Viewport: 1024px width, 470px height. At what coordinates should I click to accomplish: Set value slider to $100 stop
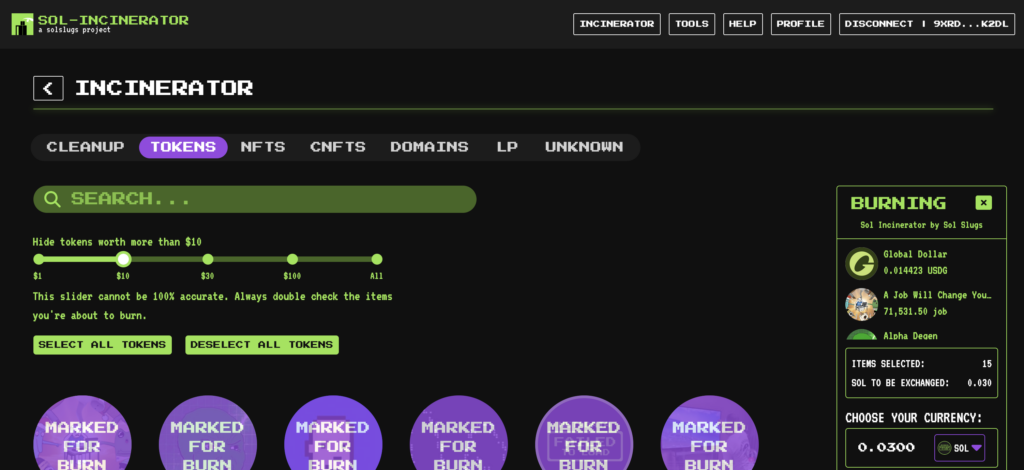292,259
